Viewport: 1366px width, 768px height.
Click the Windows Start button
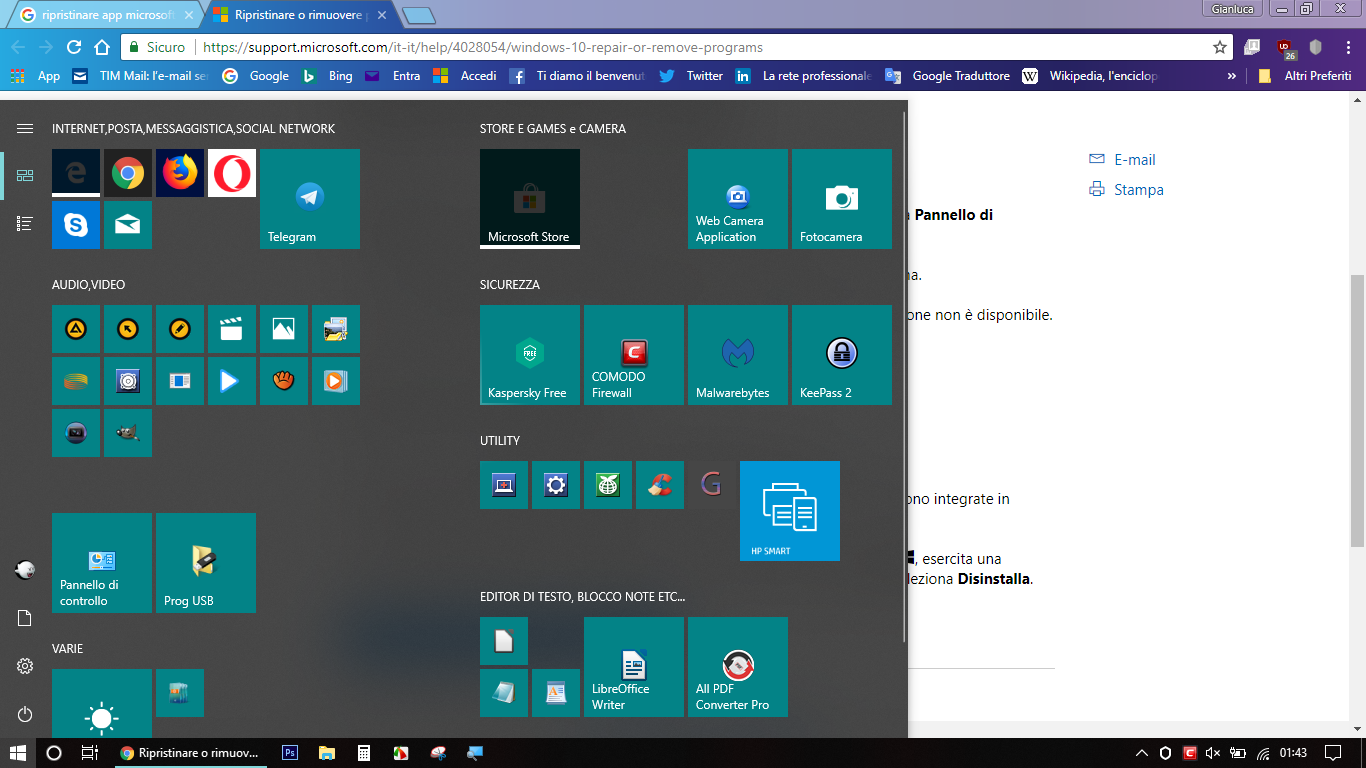pyautogui.click(x=17, y=753)
